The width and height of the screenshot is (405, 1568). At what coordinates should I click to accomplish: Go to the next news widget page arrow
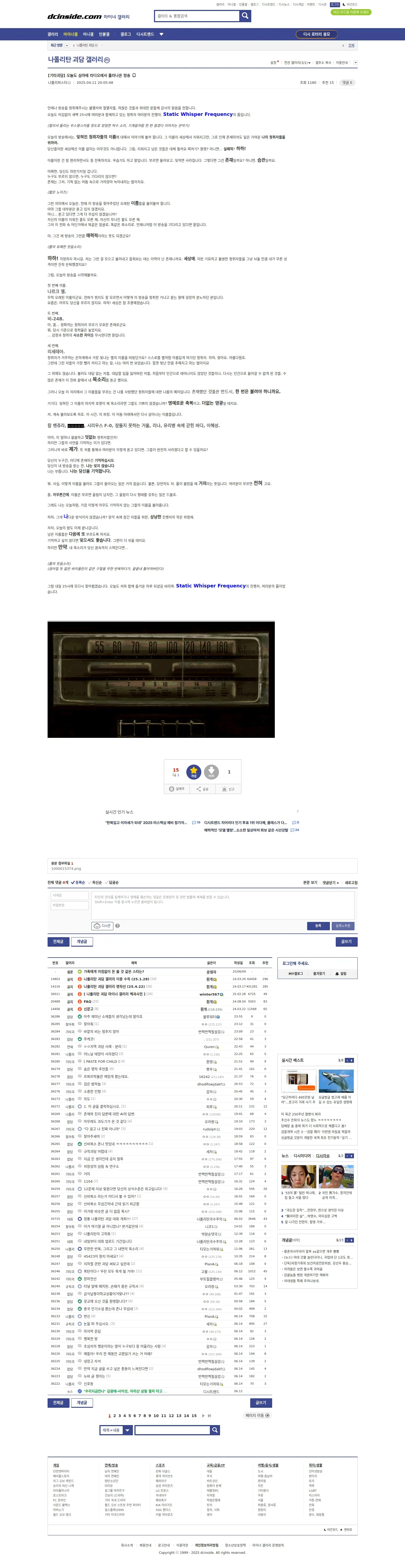point(352,1156)
